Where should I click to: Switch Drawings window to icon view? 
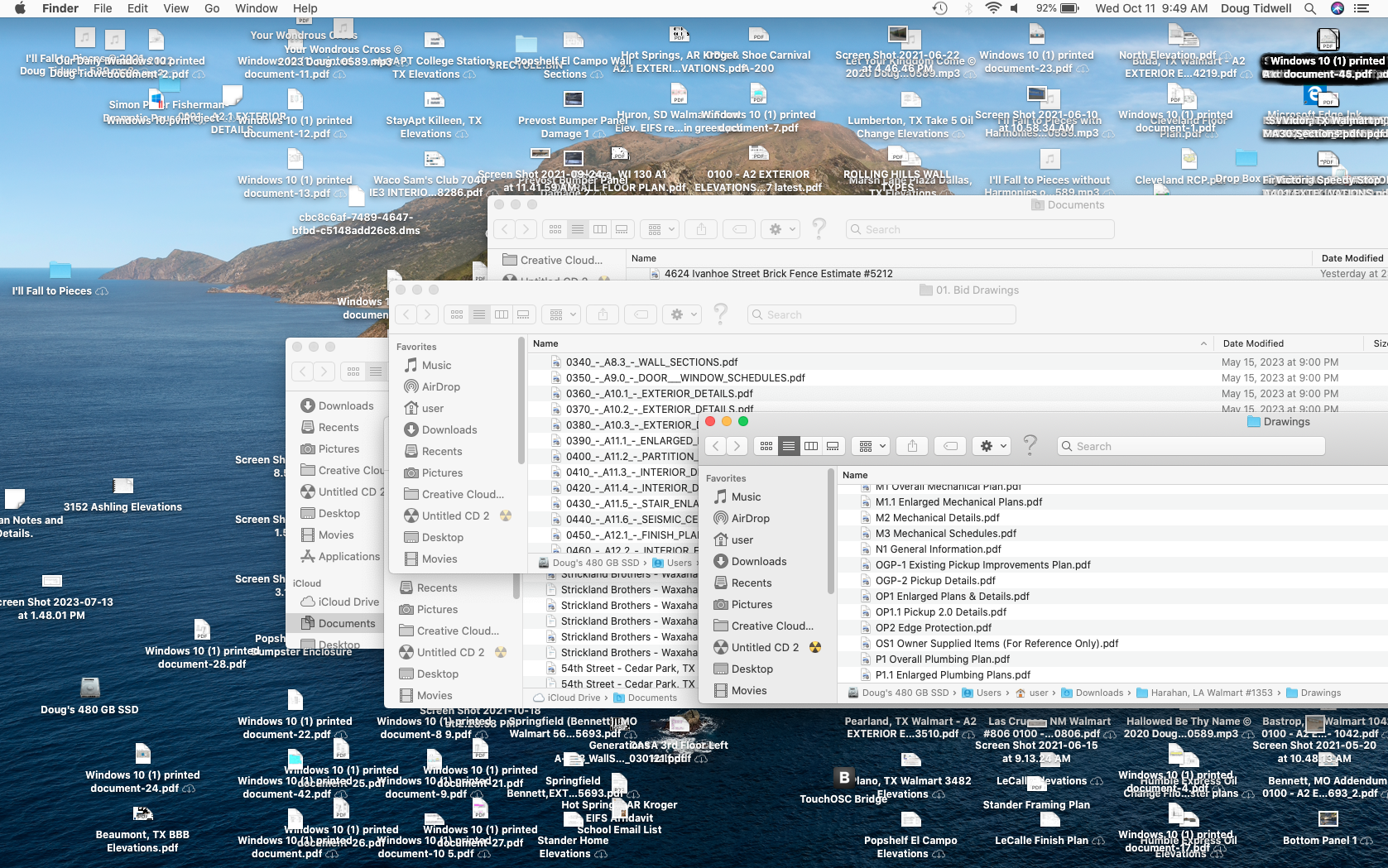coord(766,446)
